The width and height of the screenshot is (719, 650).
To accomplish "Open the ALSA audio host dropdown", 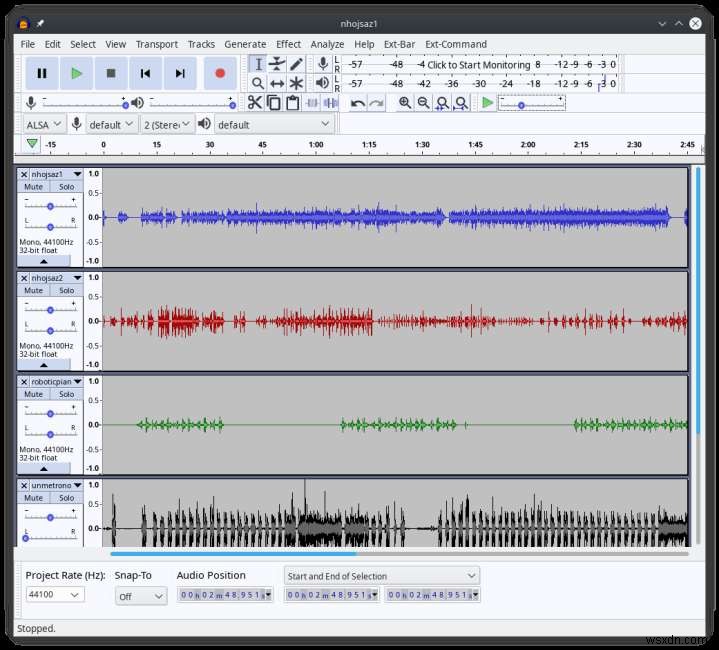I will click(x=44, y=124).
